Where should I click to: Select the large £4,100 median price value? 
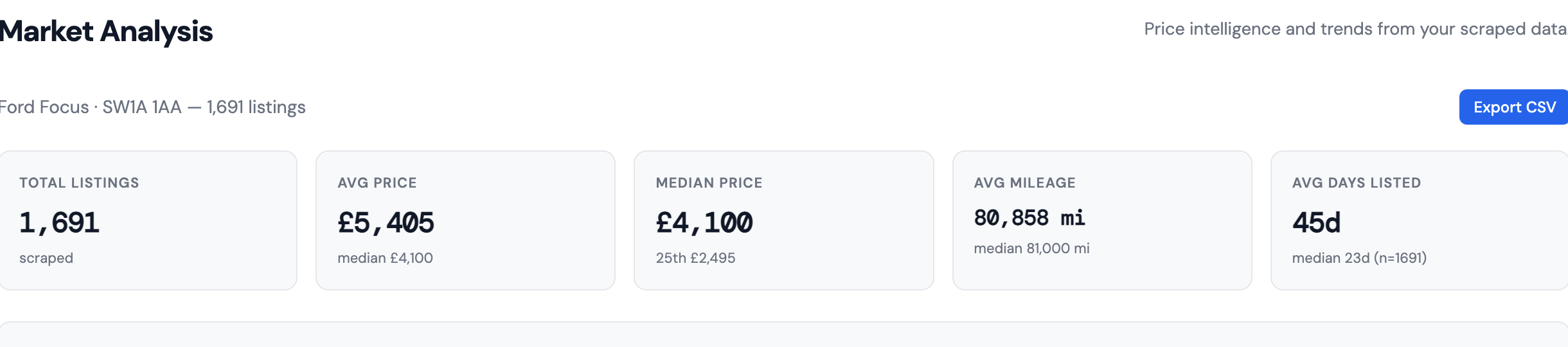coord(704,223)
